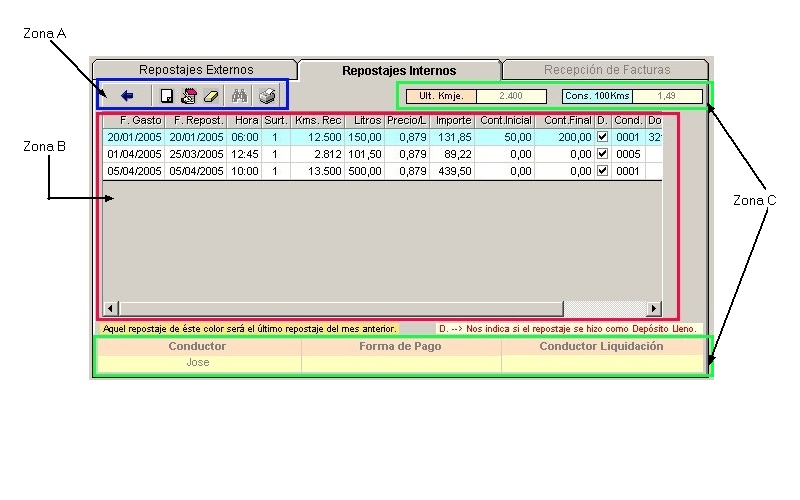The image size is (800, 500).
Task: Click the F. Gasto column header
Action: [x=134, y=120]
